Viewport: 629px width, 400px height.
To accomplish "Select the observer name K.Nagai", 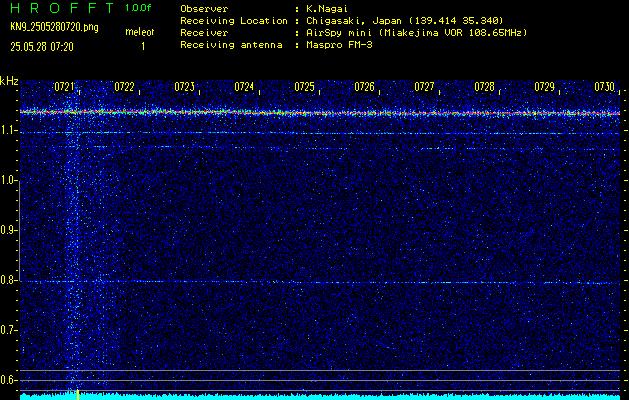I will tap(327, 9).
